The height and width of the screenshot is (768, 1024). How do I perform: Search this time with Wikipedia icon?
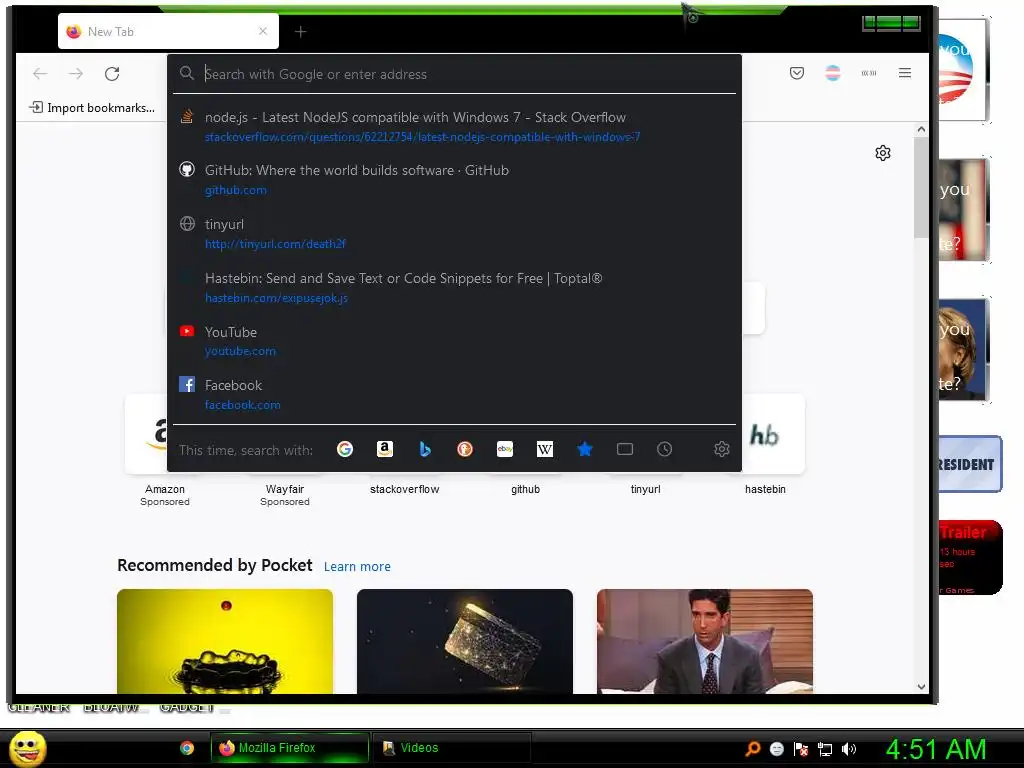pyautogui.click(x=545, y=449)
